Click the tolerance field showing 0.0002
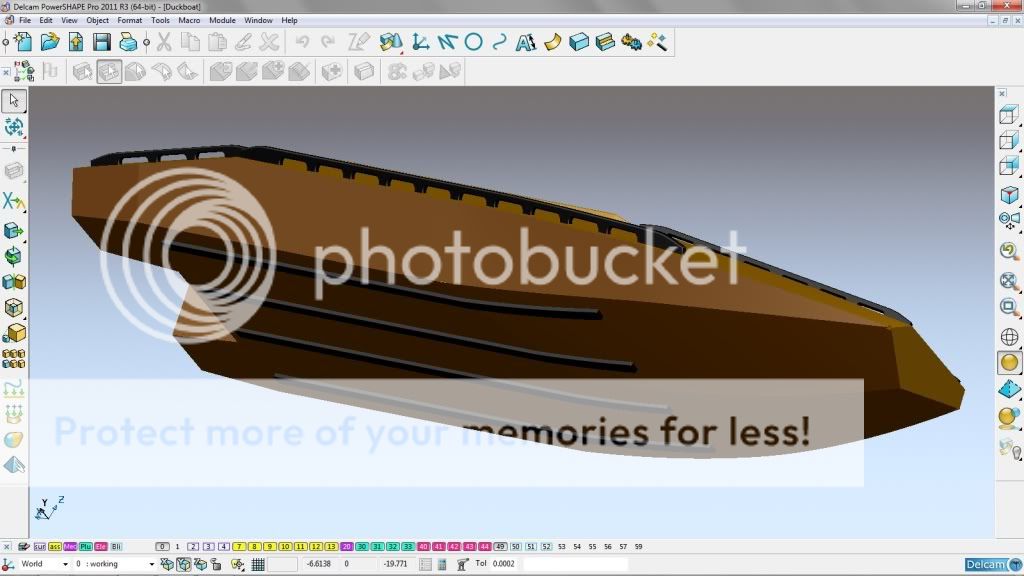The width and height of the screenshot is (1024, 576). pos(504,564)
